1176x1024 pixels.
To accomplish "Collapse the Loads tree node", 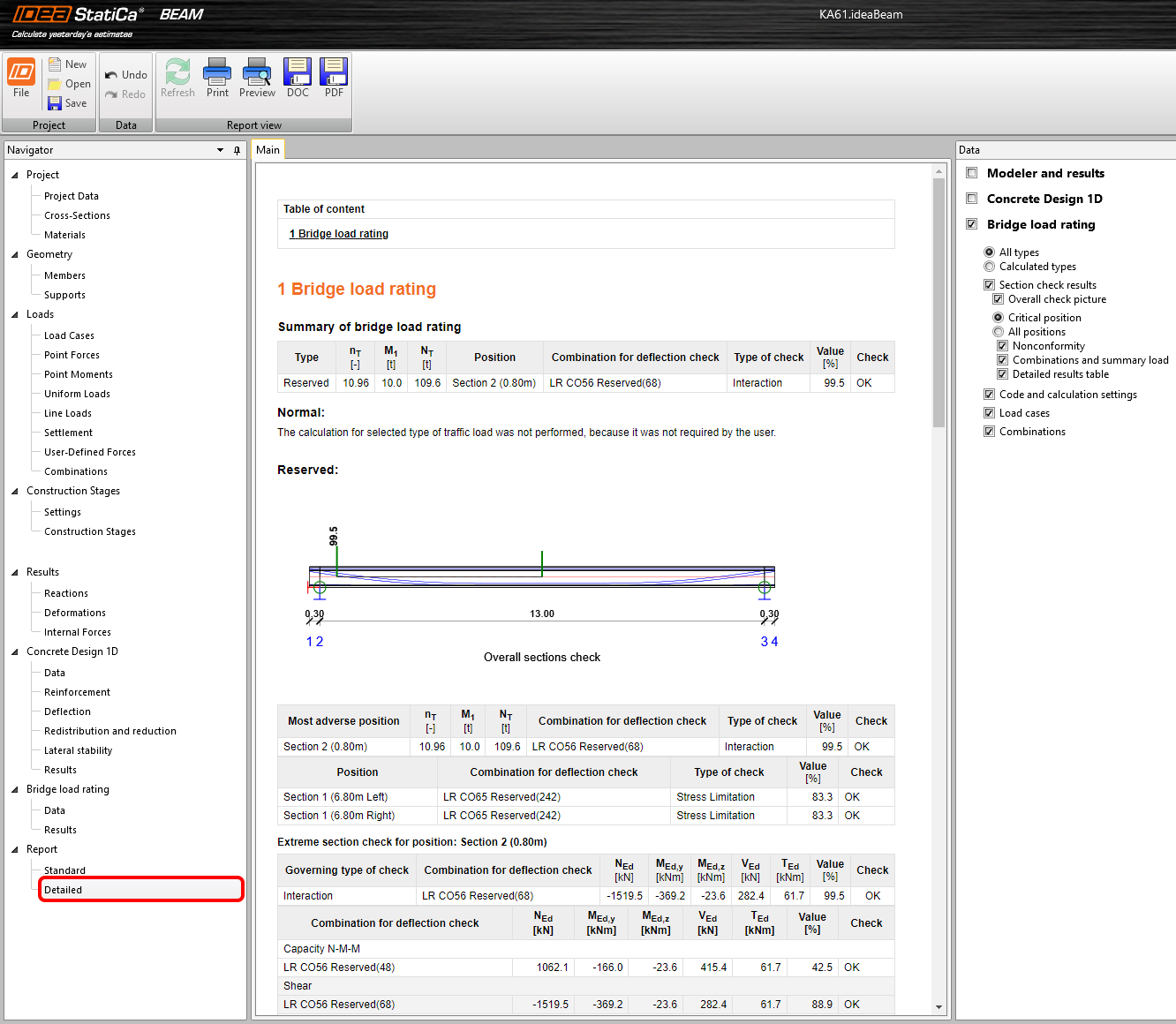I will pos(15,314).
